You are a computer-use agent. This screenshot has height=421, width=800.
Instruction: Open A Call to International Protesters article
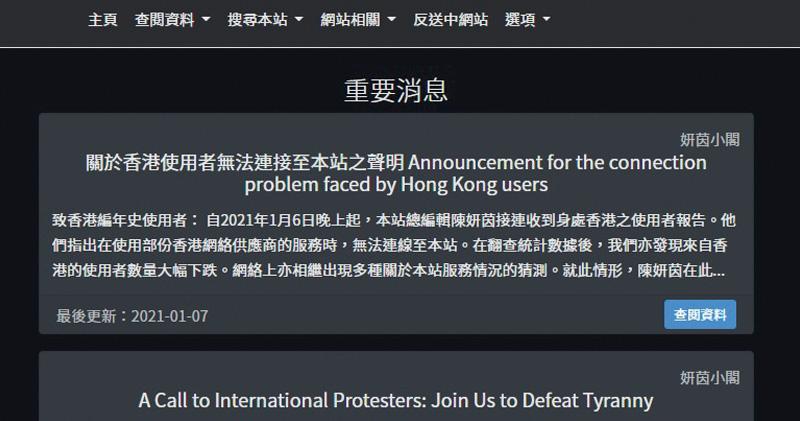[396, 401]
